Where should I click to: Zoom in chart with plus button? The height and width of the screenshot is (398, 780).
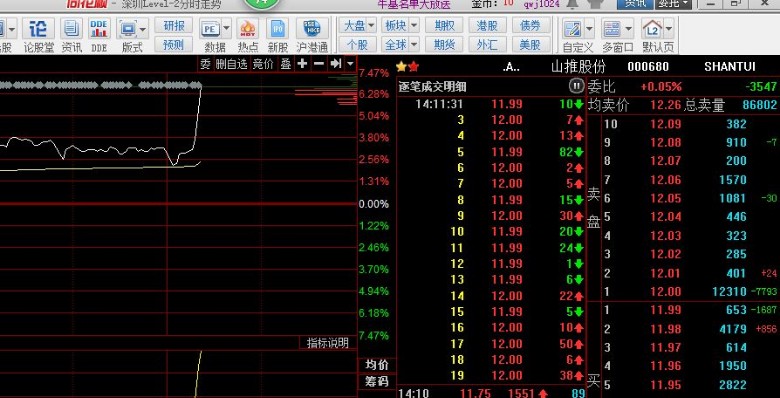click(x=302, y=64)
